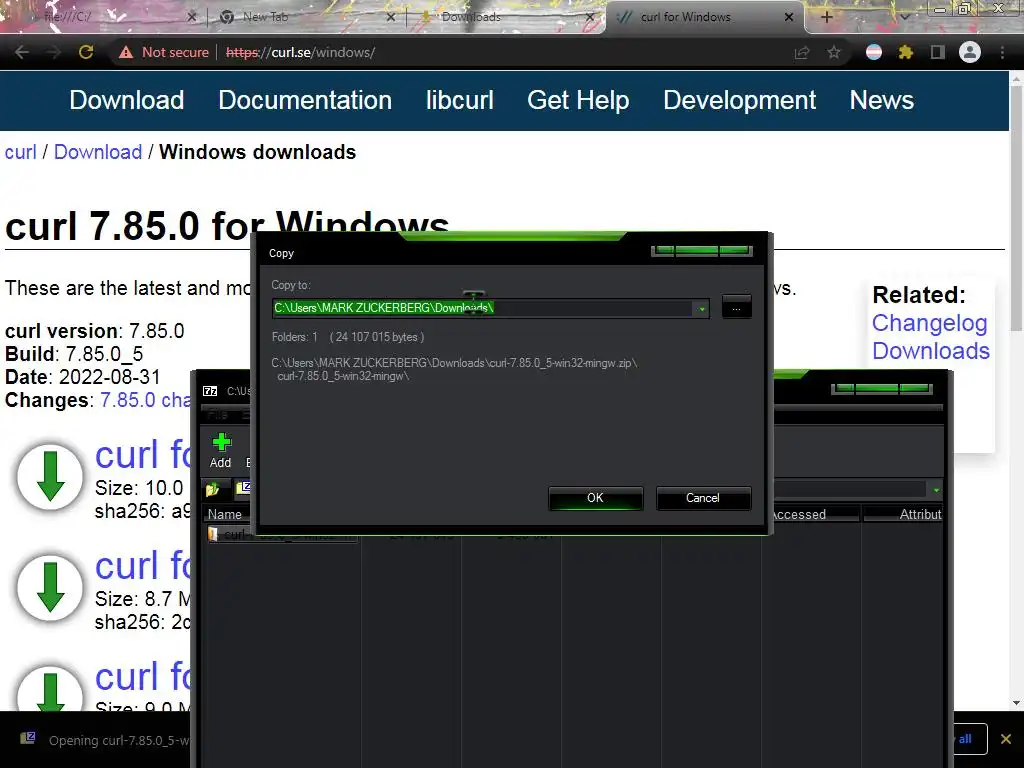Open the Development menu
Screen dimensions: 1024x768
click(x=739, y=100)
